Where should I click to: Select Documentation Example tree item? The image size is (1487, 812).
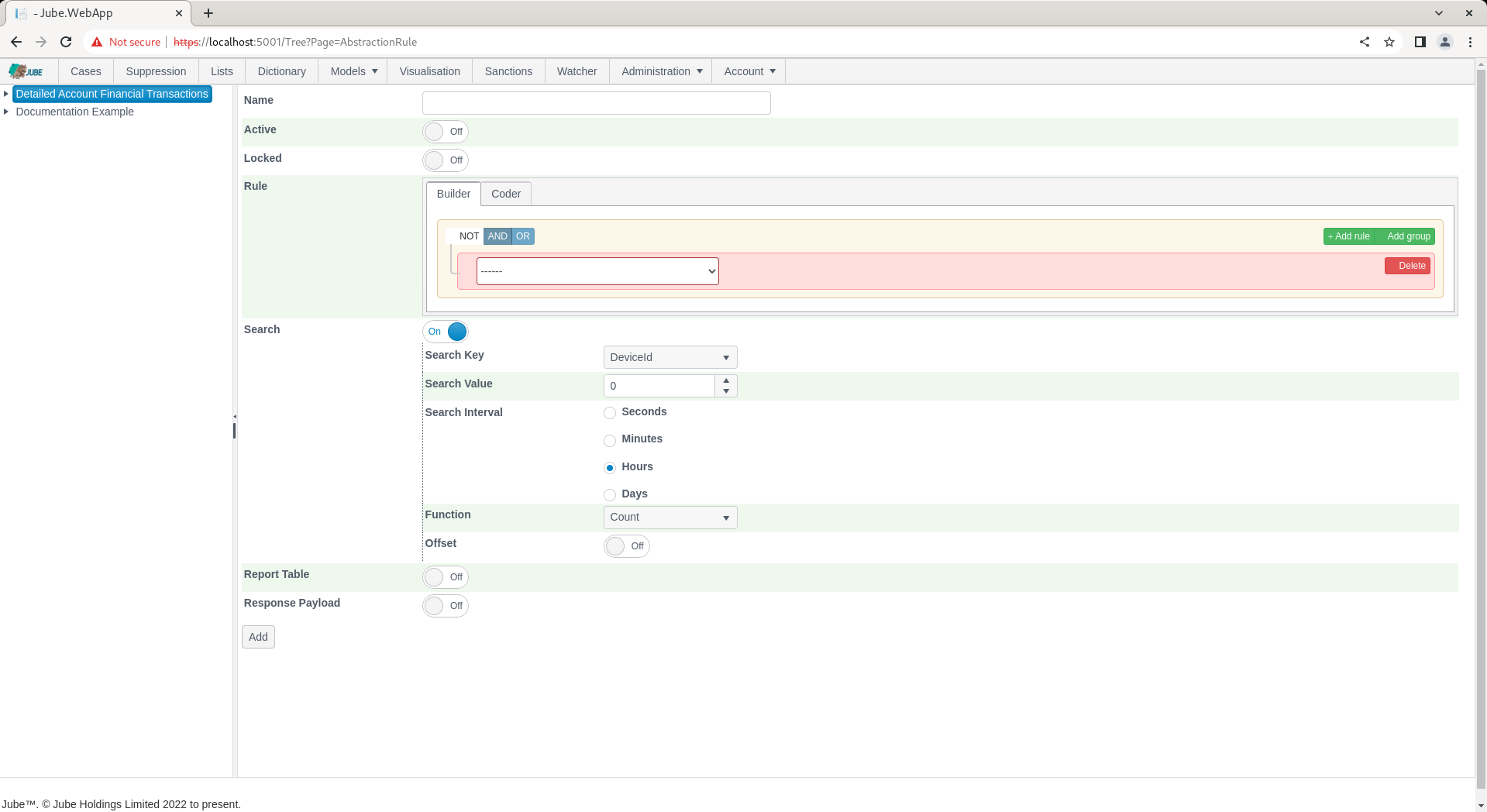pyautogui.click(x=75, y=112)
